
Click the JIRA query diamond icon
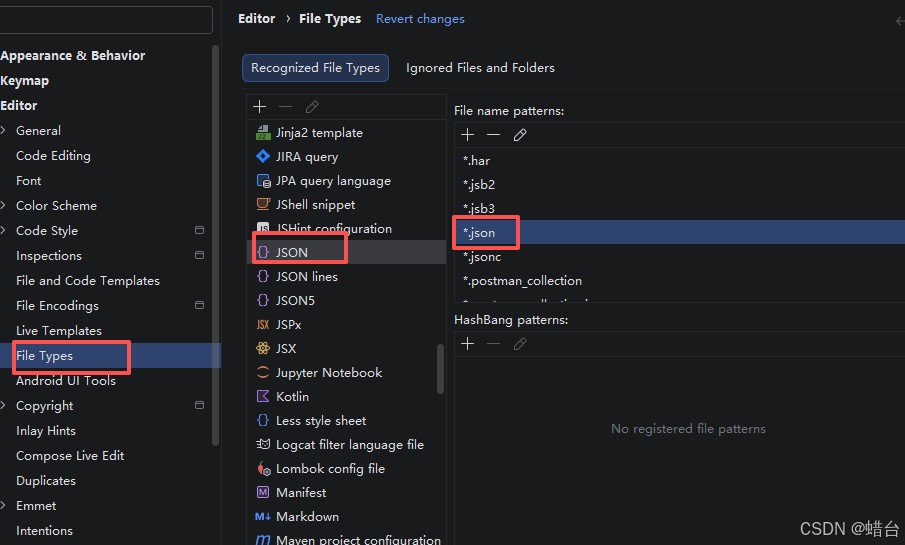[x=263, y=156]
